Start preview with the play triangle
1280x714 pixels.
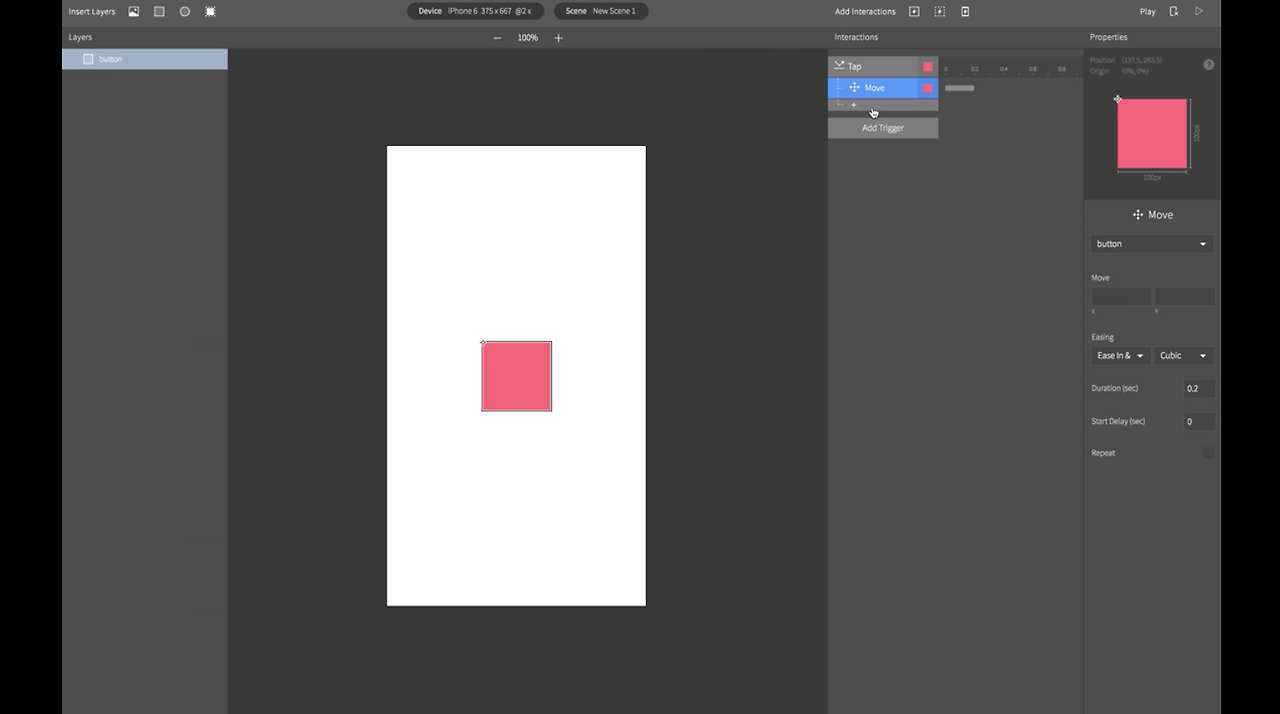1199,12
